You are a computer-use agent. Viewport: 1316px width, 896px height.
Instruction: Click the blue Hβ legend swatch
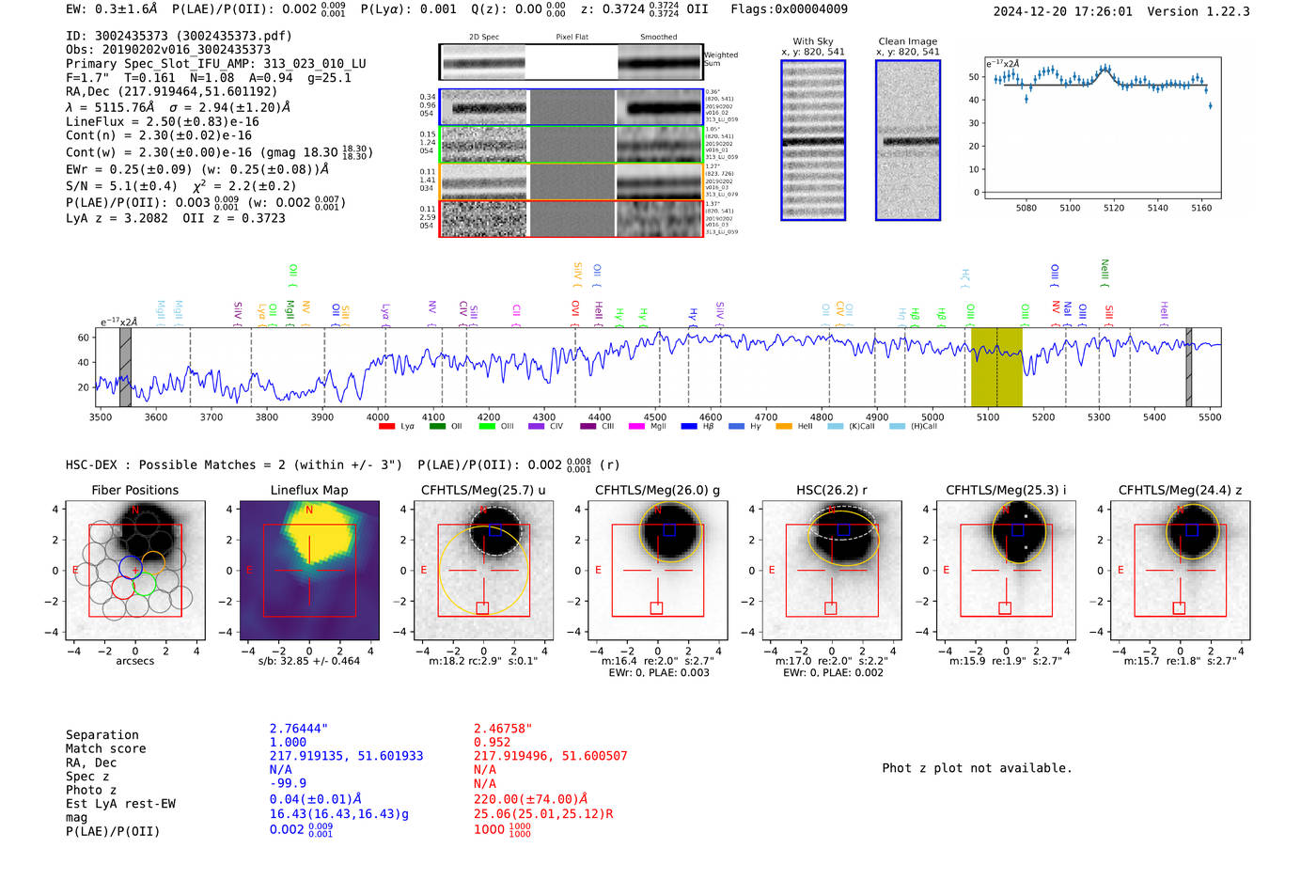689,427
